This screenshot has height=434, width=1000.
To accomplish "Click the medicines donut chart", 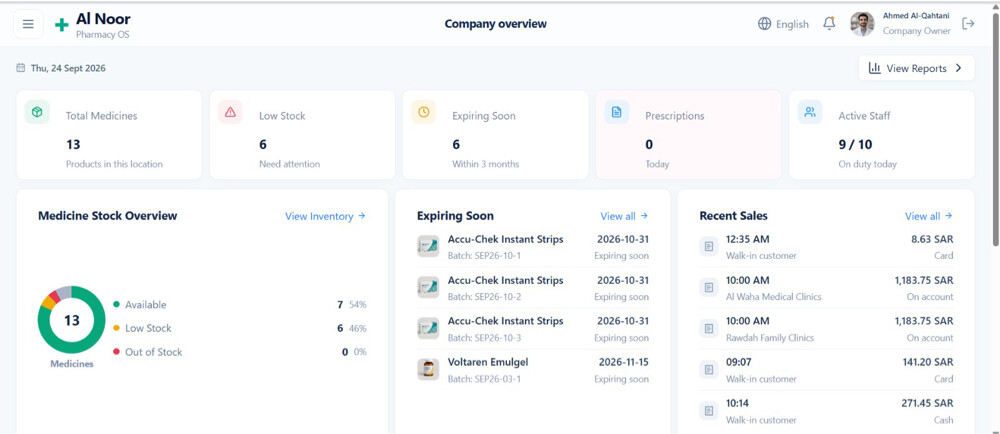I will pyautogui.click(x=71, y=320).
